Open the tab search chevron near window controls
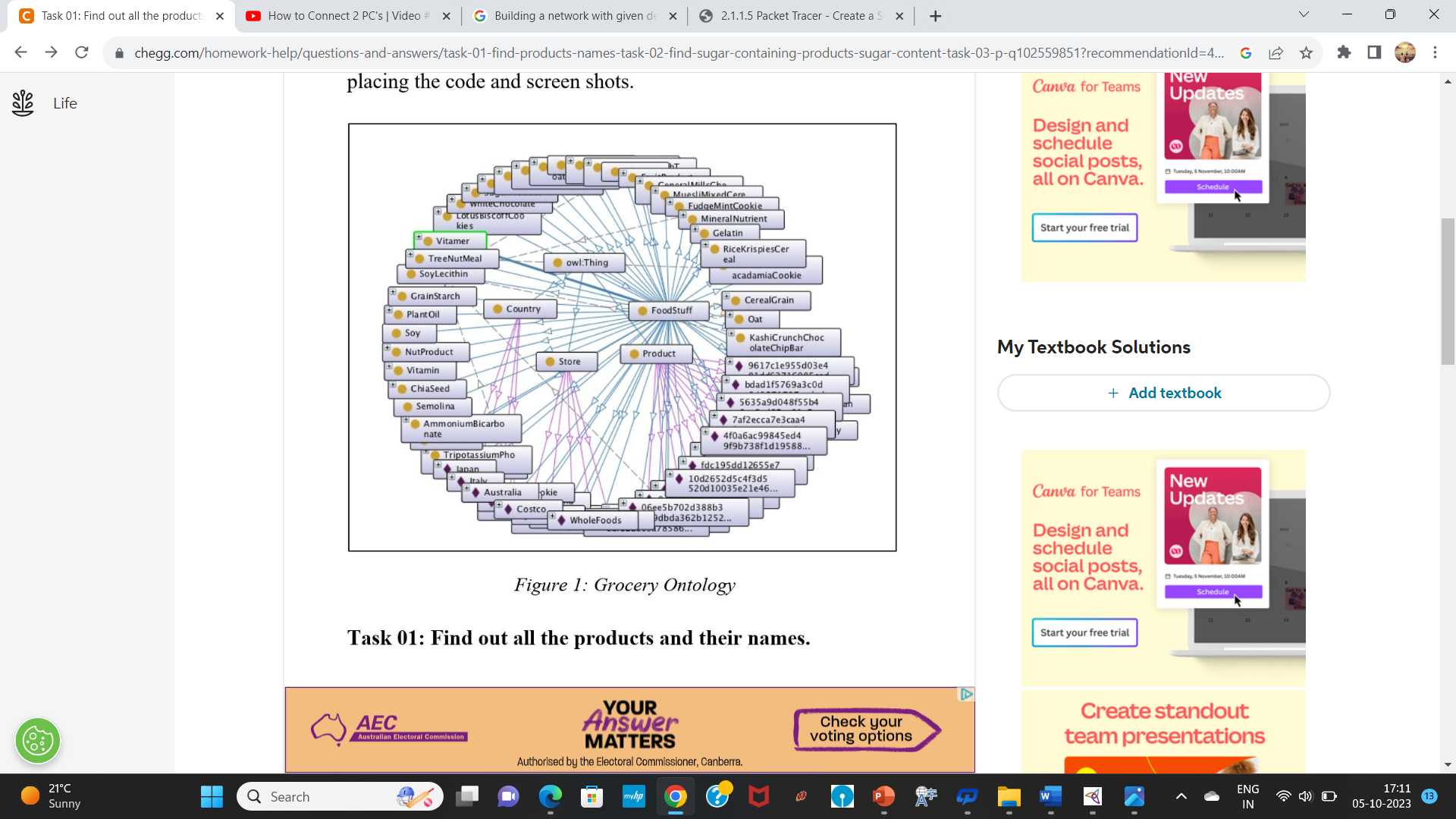The image size is (1456, 819). tap(1303, 14)
